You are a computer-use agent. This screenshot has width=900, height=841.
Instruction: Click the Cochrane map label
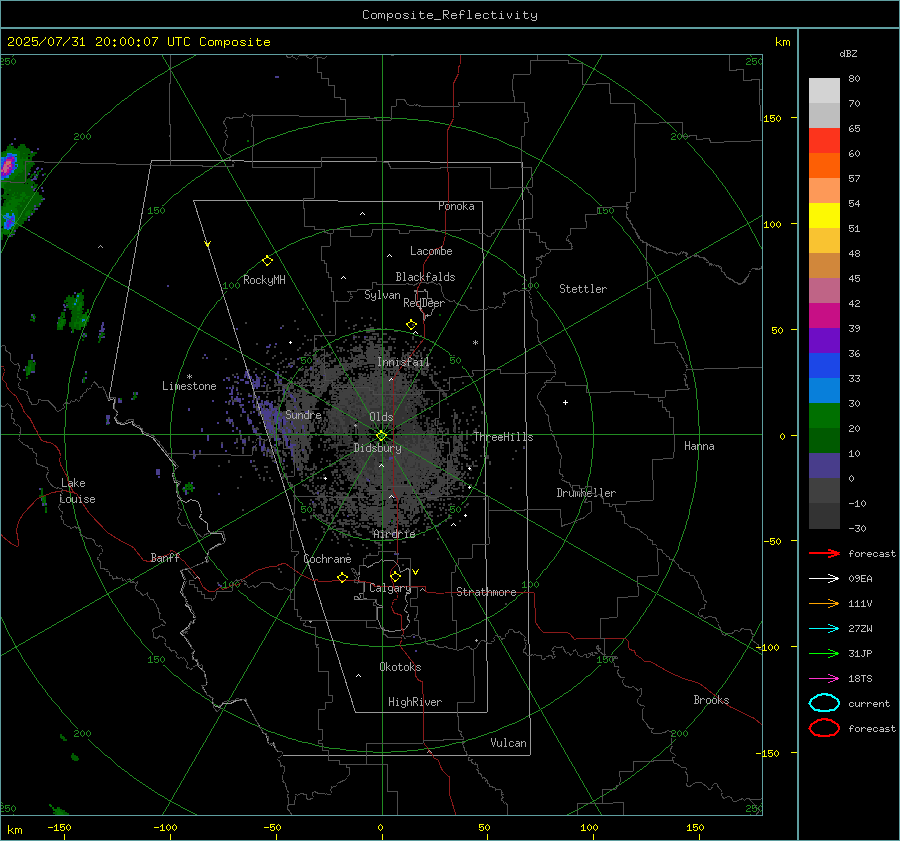pos(327,559)
